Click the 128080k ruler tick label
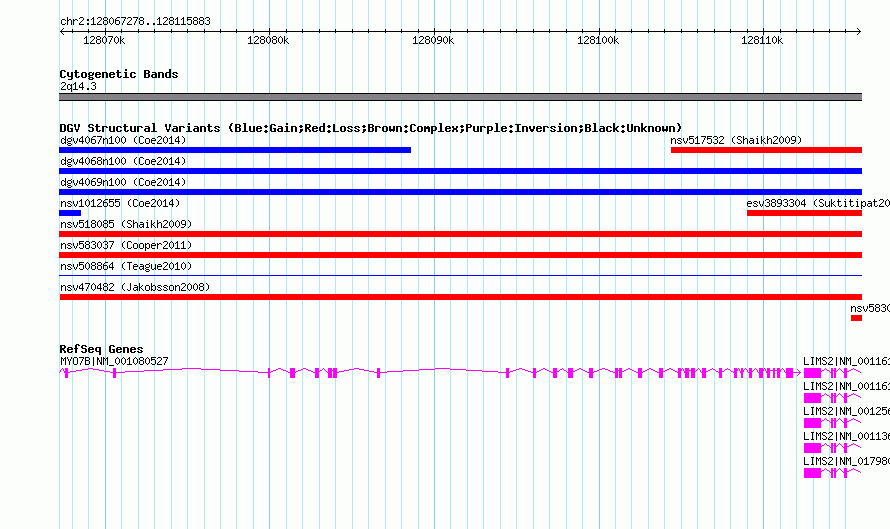 point(268,40)
